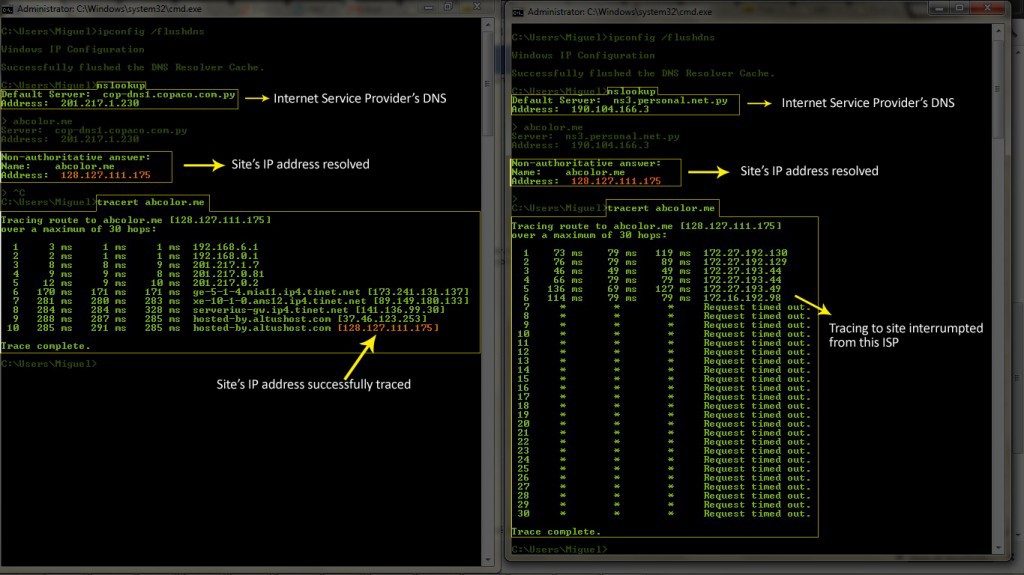Click the nslookup command in left window
This screenshot has height=575, width=1024.
pyautogui.click(x=121, y=85)
